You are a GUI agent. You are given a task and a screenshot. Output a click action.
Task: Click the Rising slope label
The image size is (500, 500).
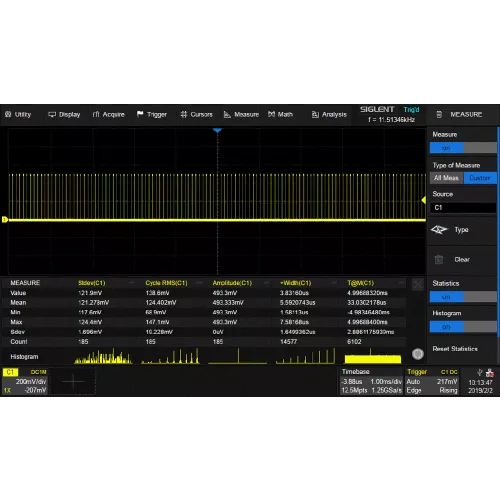pos(448,390)
